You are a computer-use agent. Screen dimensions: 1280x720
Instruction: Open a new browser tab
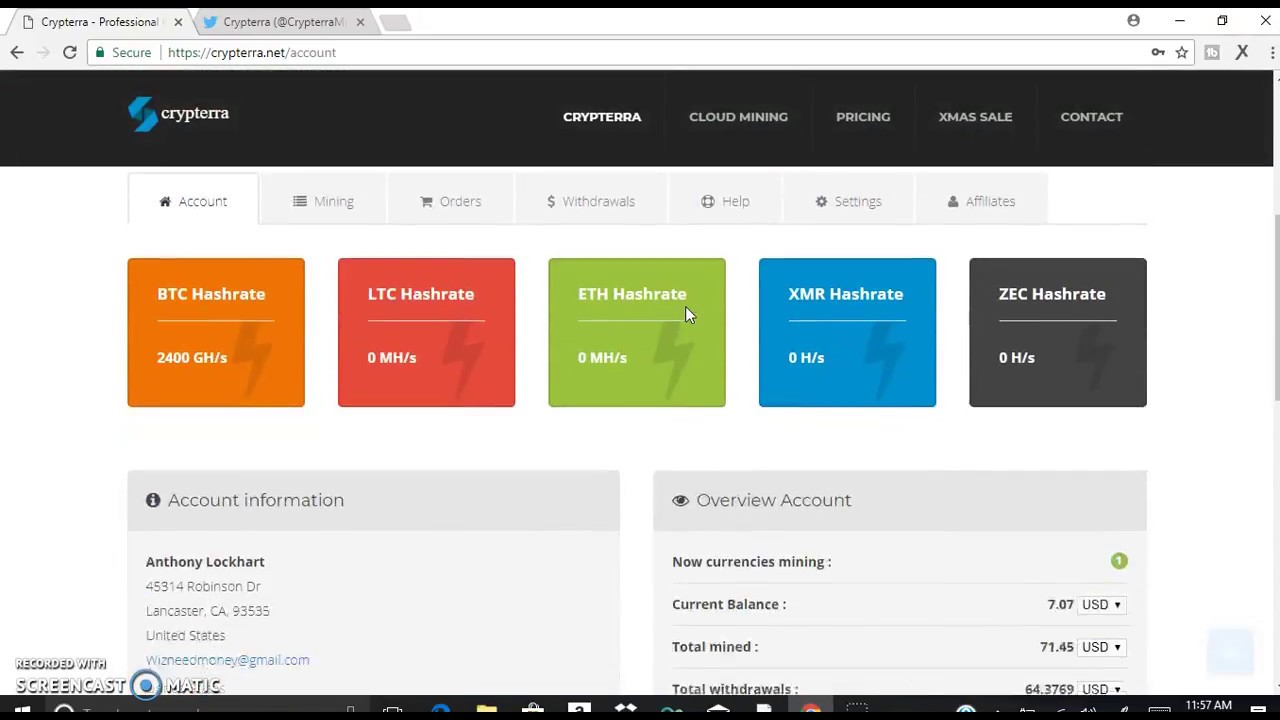pos(396,22)
